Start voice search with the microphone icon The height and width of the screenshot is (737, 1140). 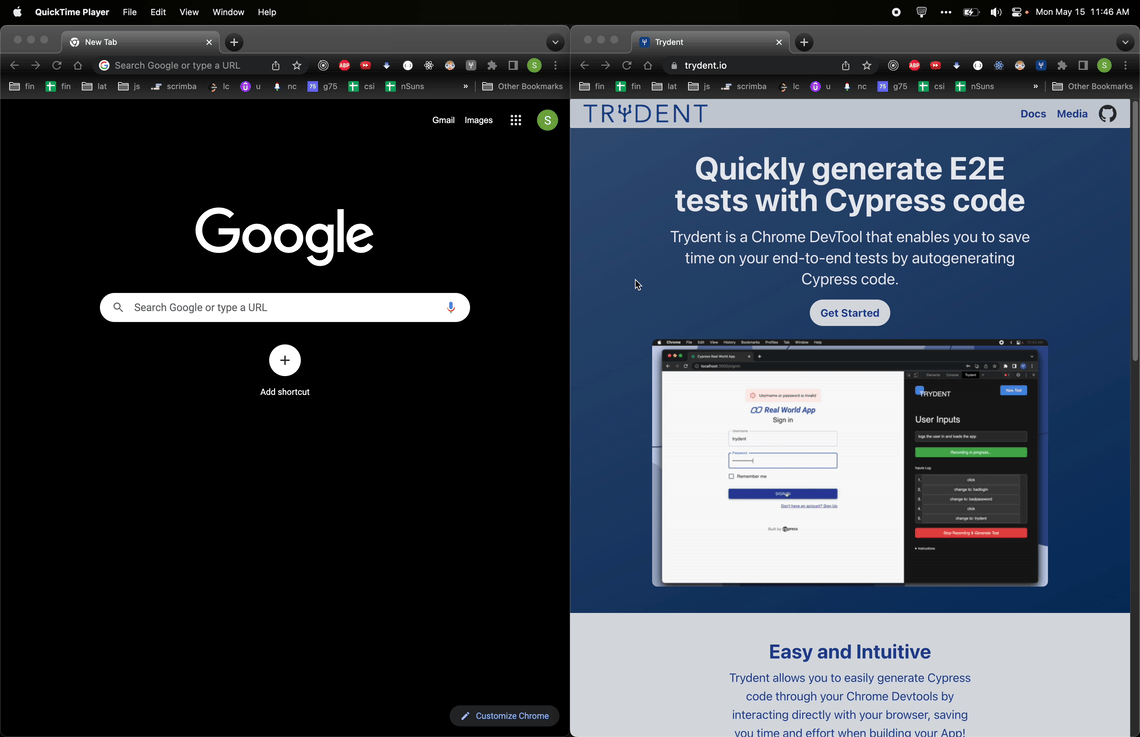pyautogui.click(x=451, y=307)
